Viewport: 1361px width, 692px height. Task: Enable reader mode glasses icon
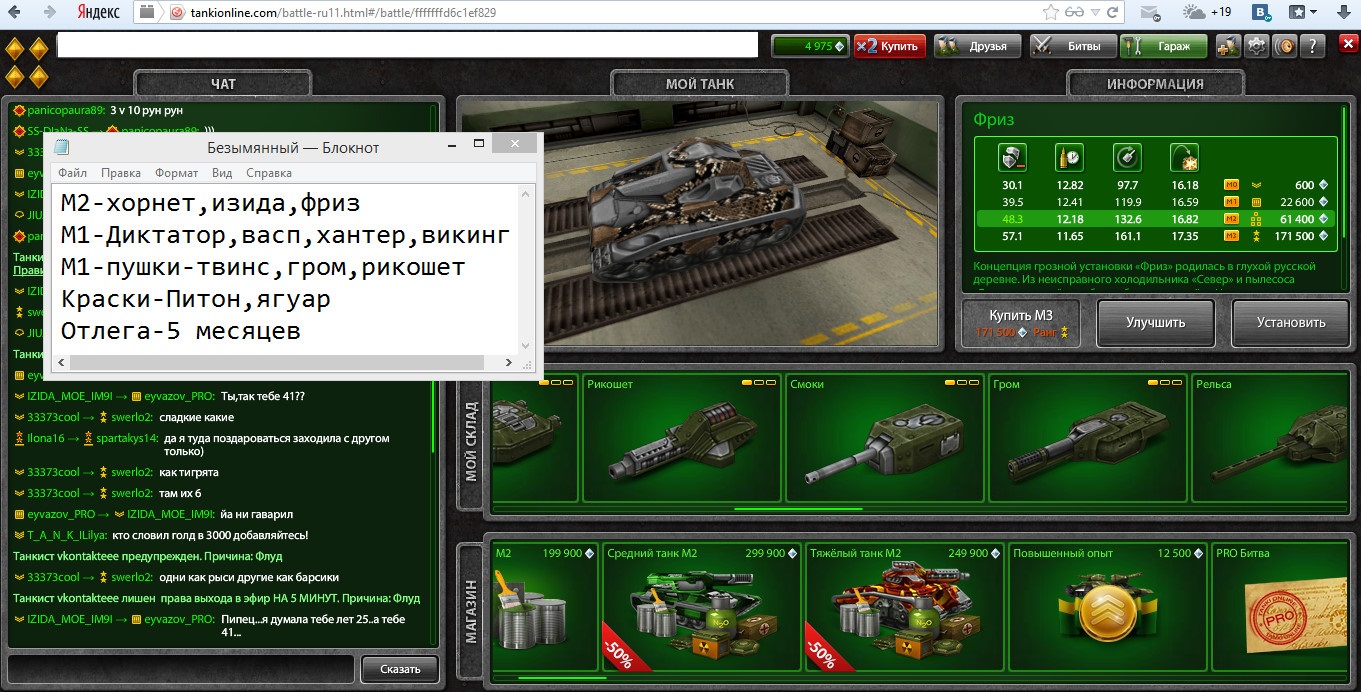(x=1076, y=13)
